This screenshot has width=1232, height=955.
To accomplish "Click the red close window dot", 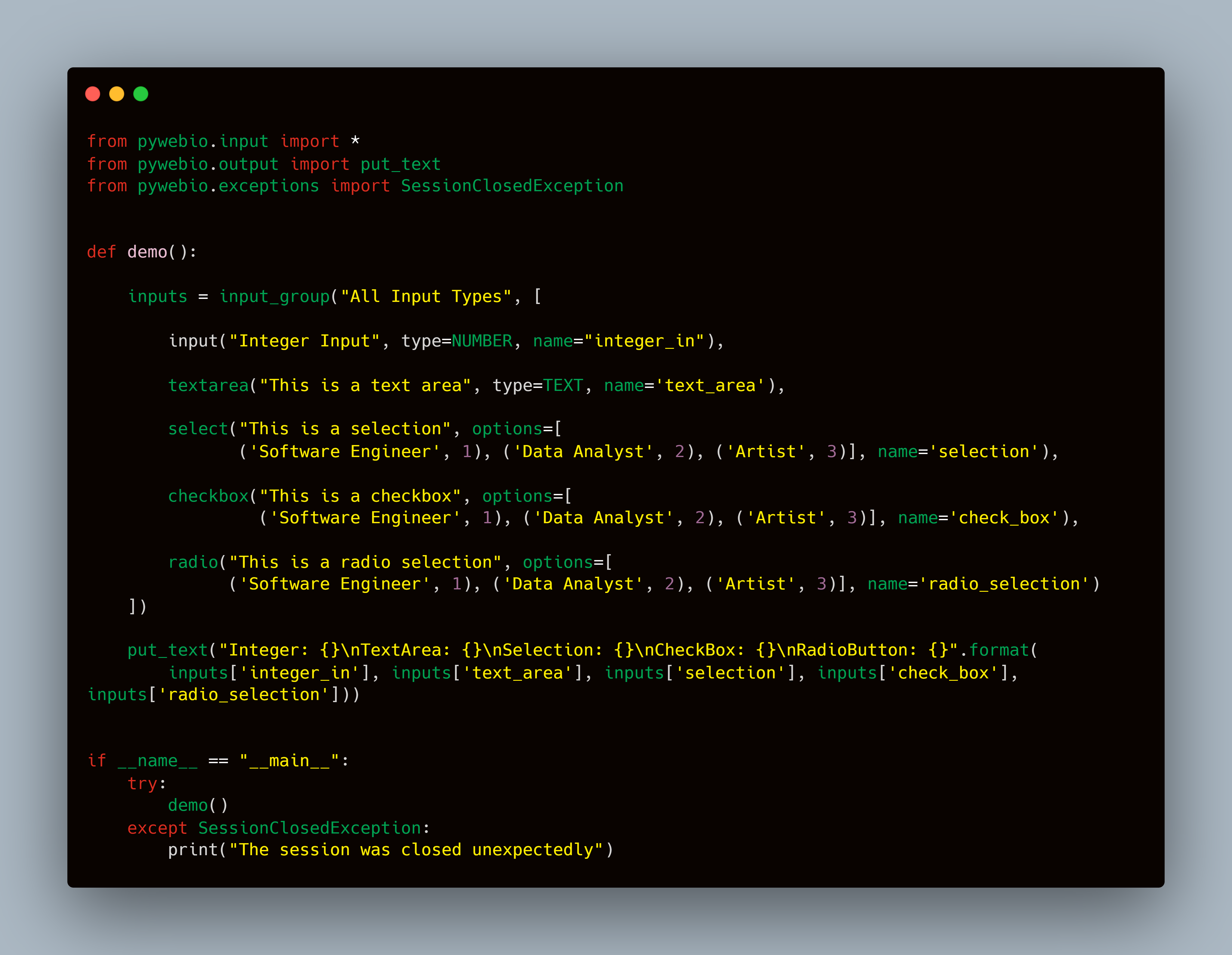I will click(93, 94).
